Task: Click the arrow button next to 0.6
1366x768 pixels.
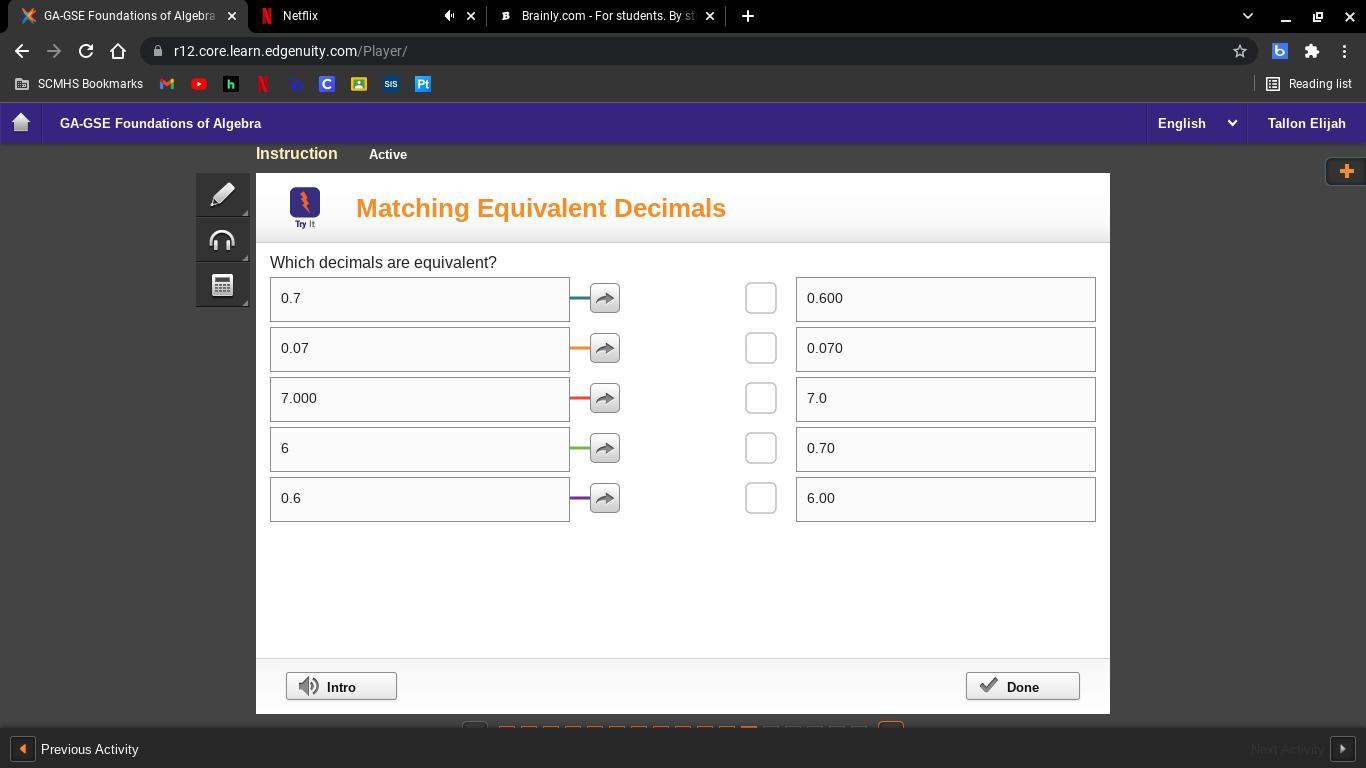Action: coord(605,498)
